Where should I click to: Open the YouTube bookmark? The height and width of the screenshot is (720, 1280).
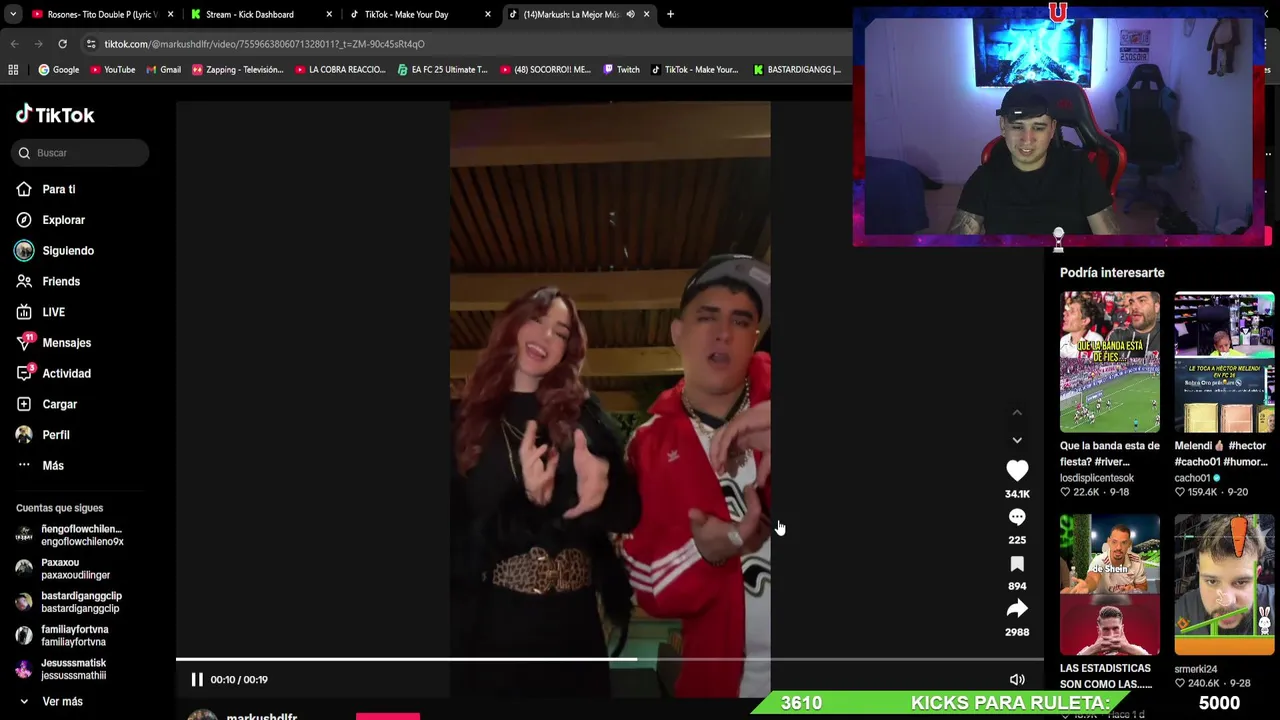click(112, 70)
